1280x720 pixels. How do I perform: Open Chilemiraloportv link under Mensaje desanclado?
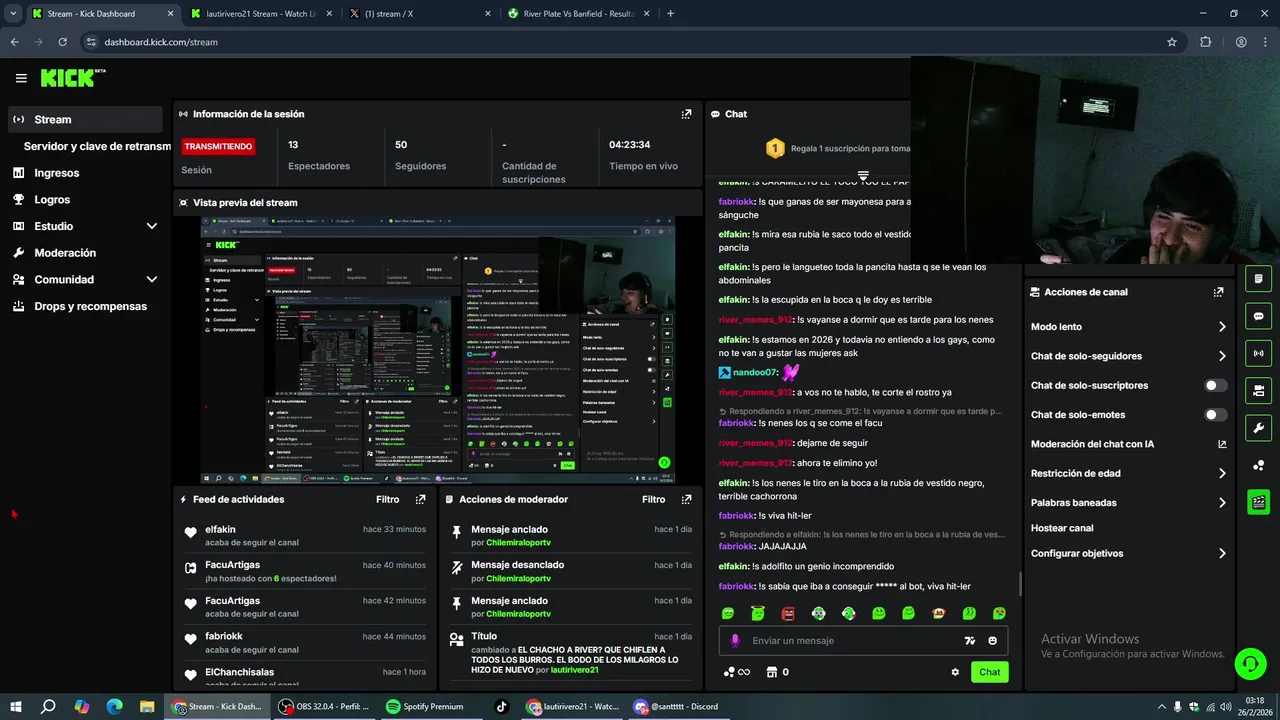[x=518, y=579]
